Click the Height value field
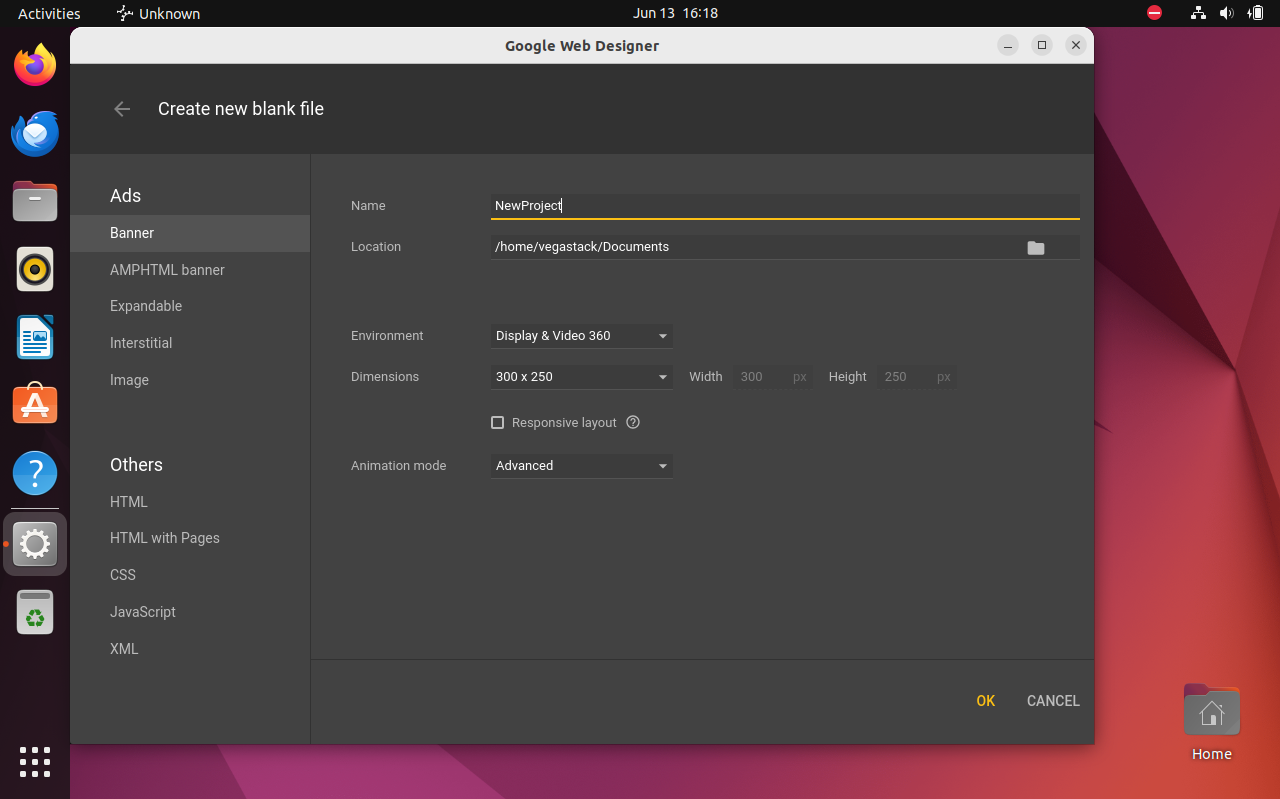 (917, 377)
